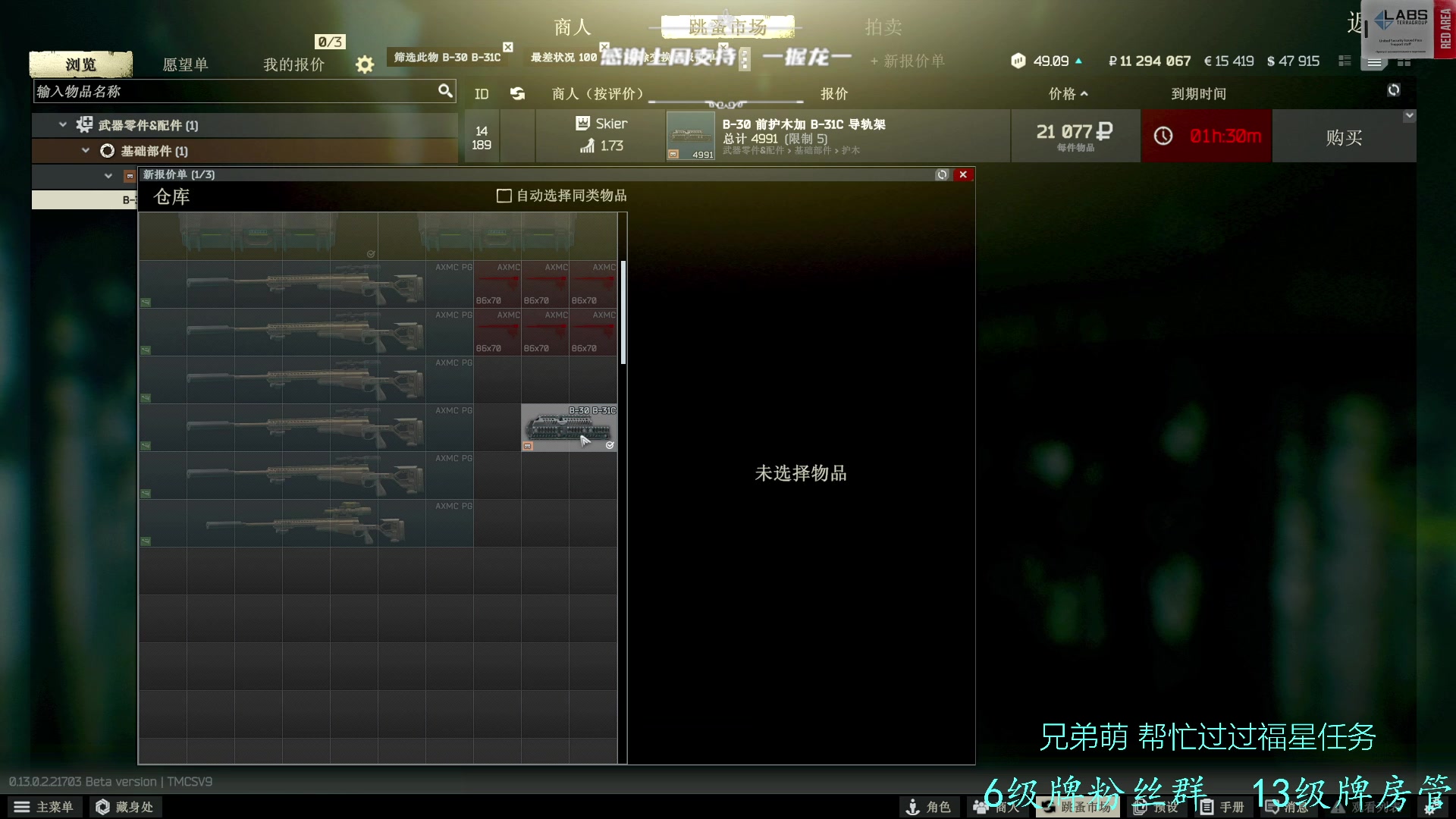Viewport: 1456px width, 819px height.
Task: Collapse the third-level category chevron below 基础部件
Action: (108, 176)
